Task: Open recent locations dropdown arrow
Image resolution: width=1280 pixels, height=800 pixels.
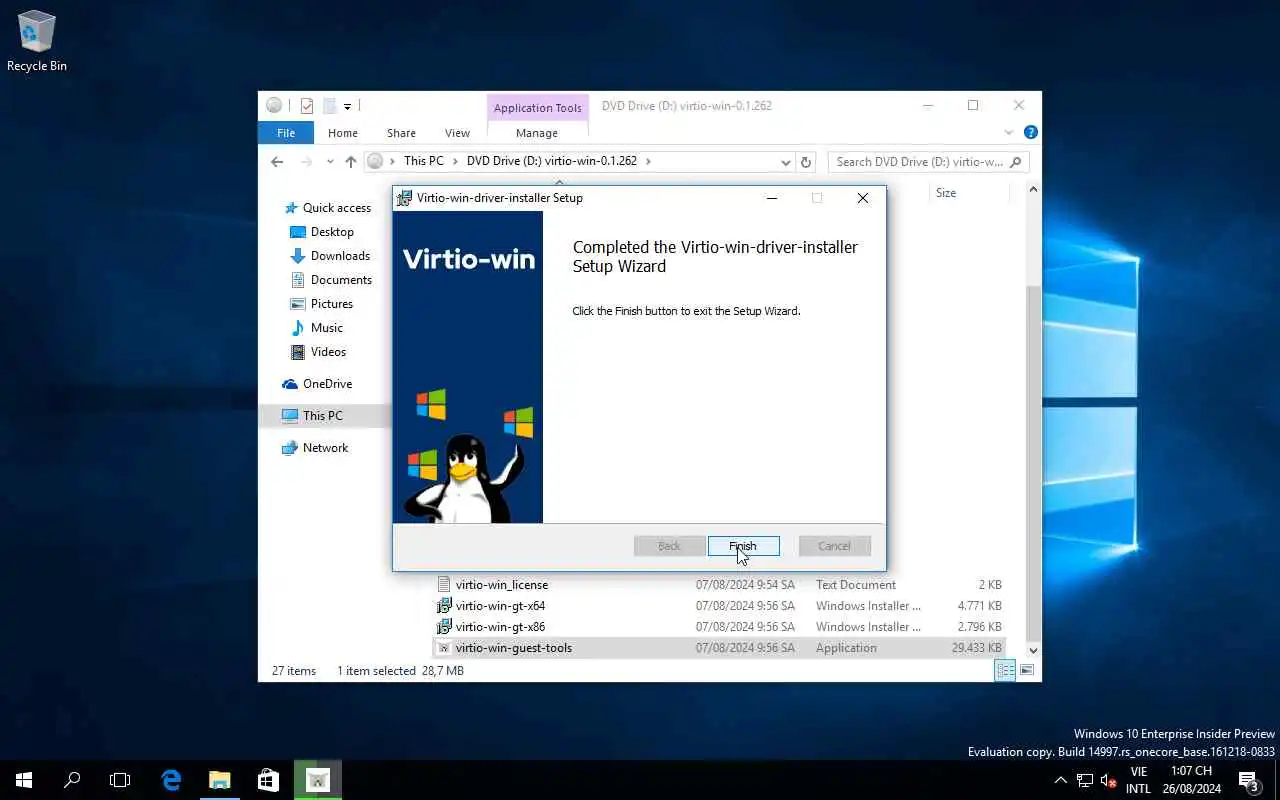Action: (330, 161)
